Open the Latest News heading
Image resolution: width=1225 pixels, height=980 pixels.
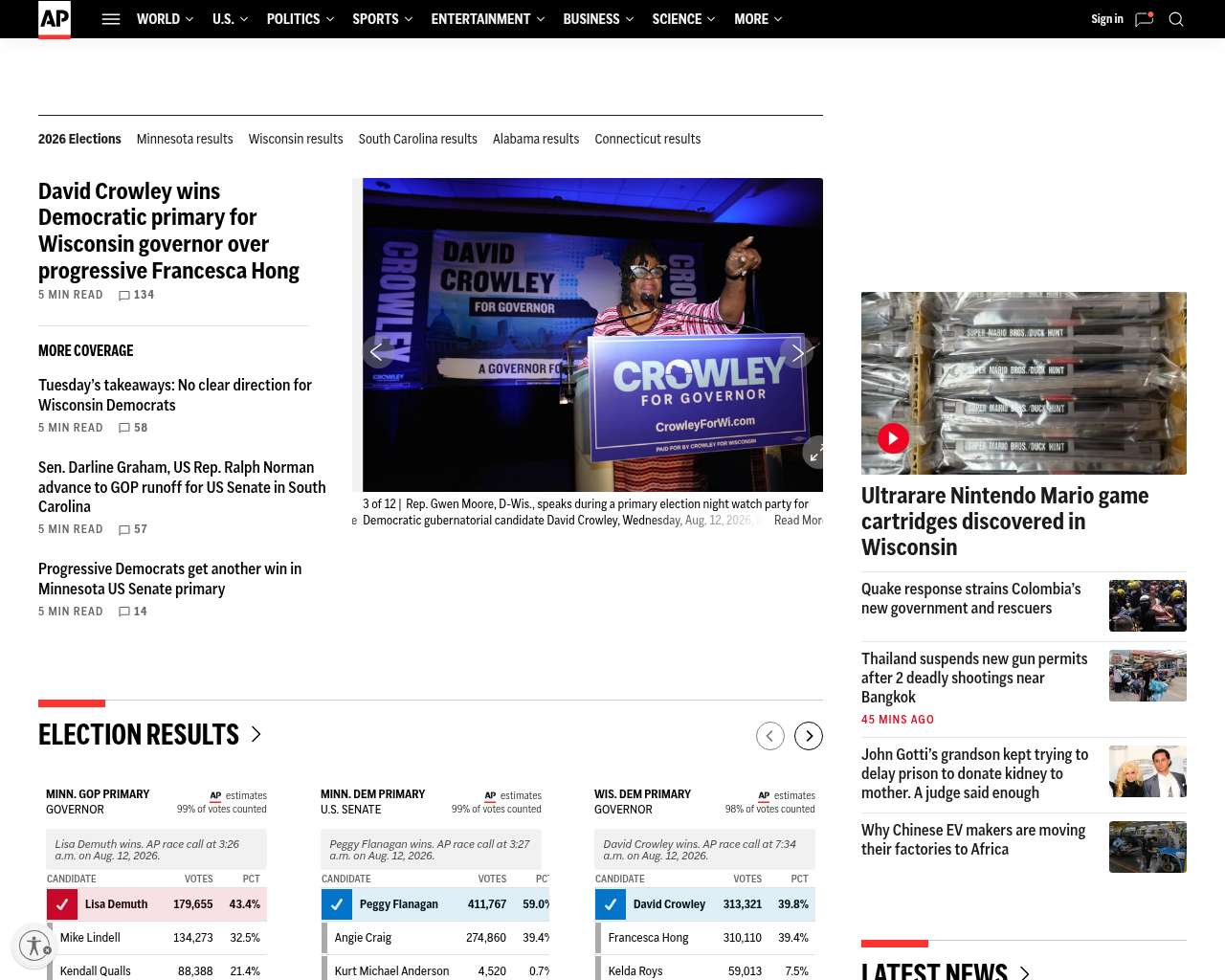[934, 970]
